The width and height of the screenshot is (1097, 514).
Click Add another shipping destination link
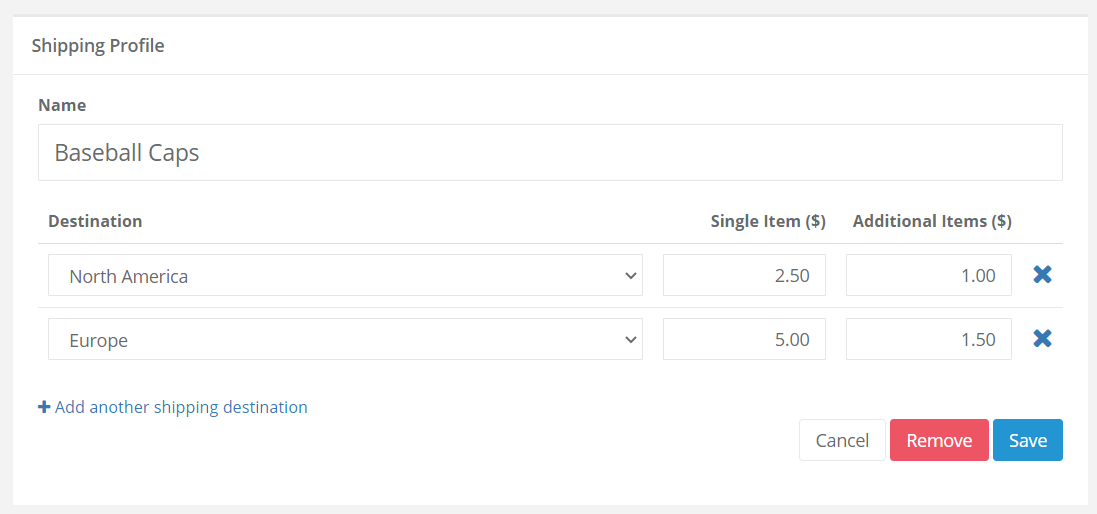181,407
